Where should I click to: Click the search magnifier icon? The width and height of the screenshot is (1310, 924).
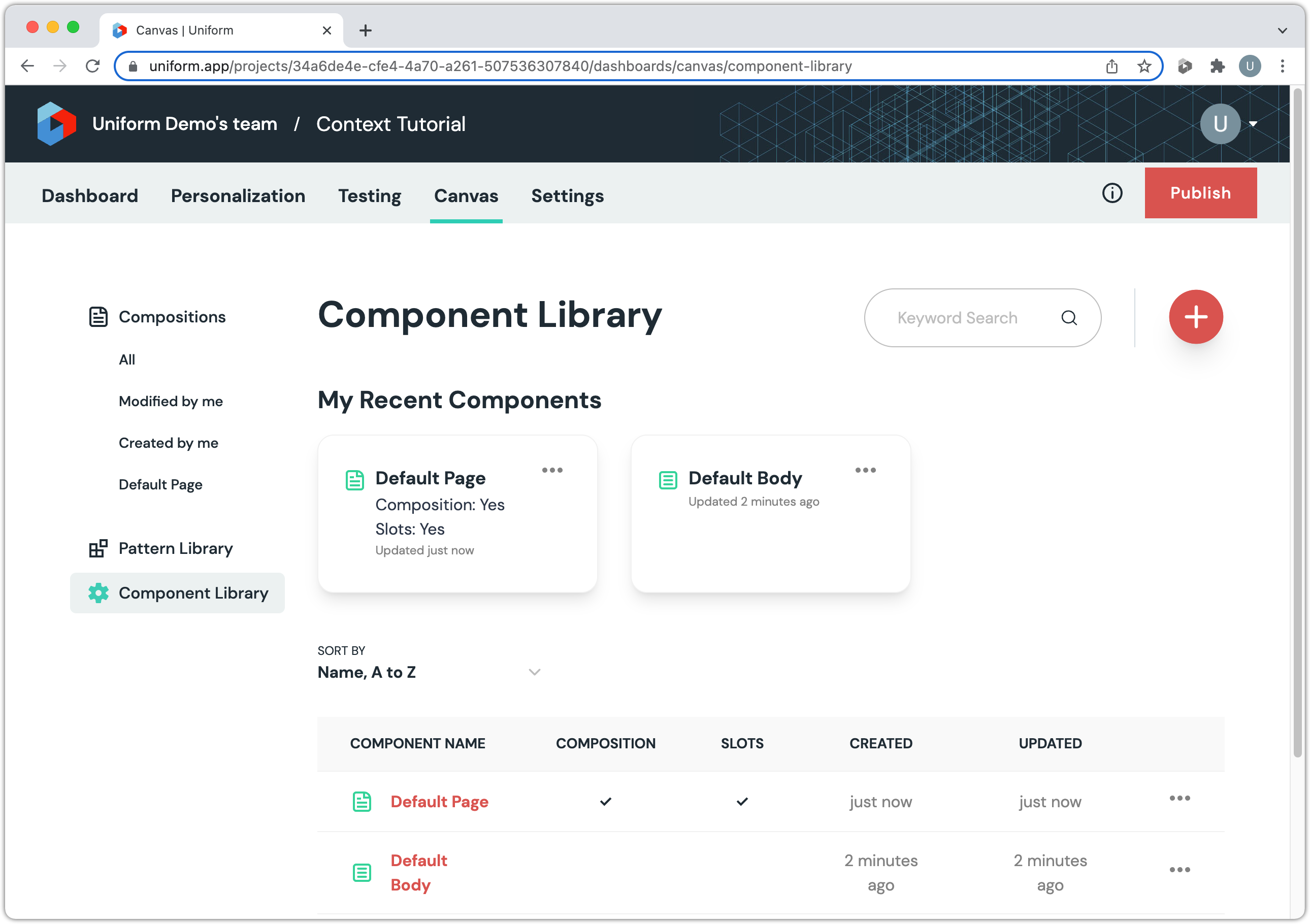(1069, 318)
